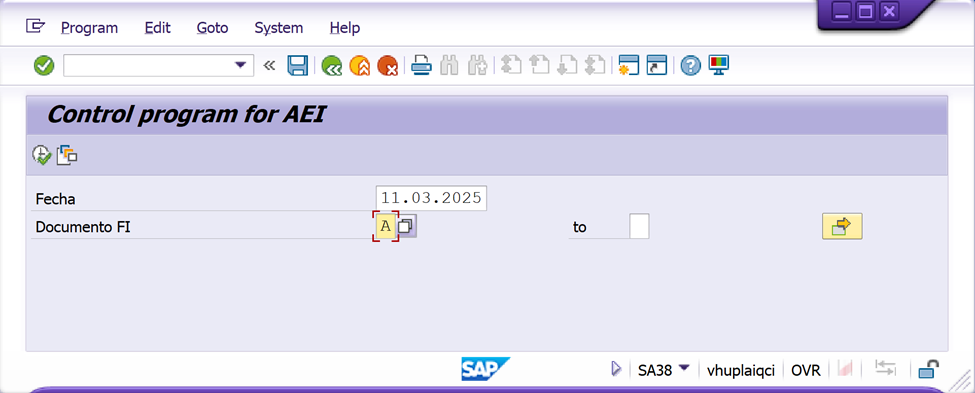Click the Multiple Selection arrow button
Image resolution: width=975 pixels, height=393 pixels.
842,226
